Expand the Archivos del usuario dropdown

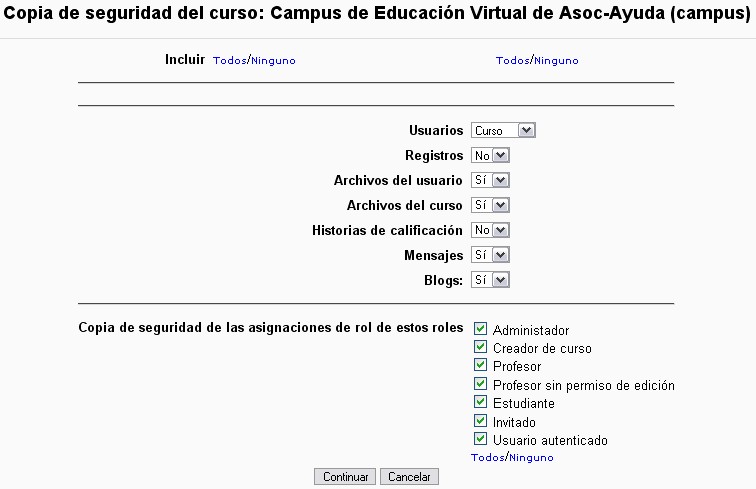coord(491,180)
